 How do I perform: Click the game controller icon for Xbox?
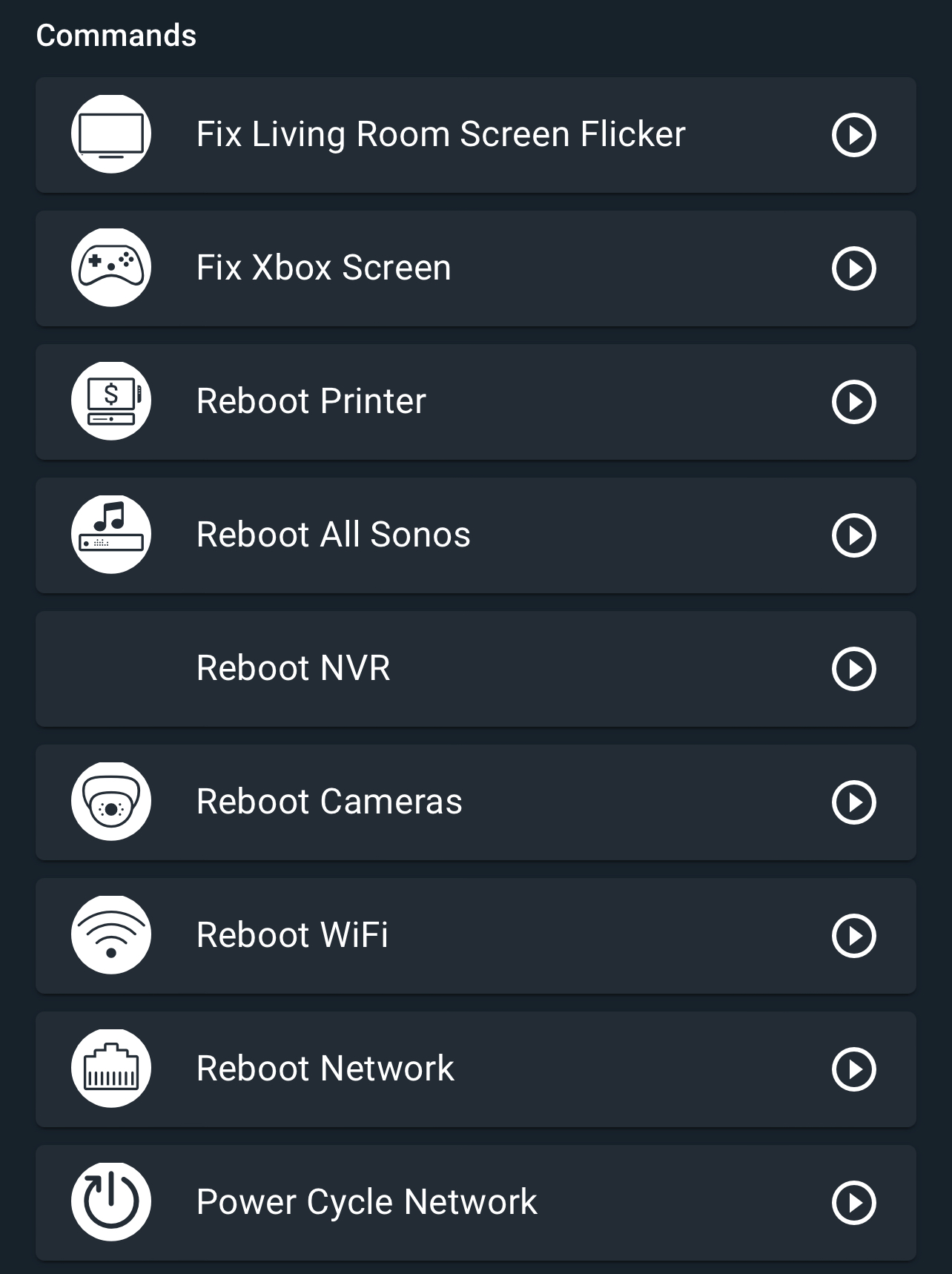coord(111,268)
